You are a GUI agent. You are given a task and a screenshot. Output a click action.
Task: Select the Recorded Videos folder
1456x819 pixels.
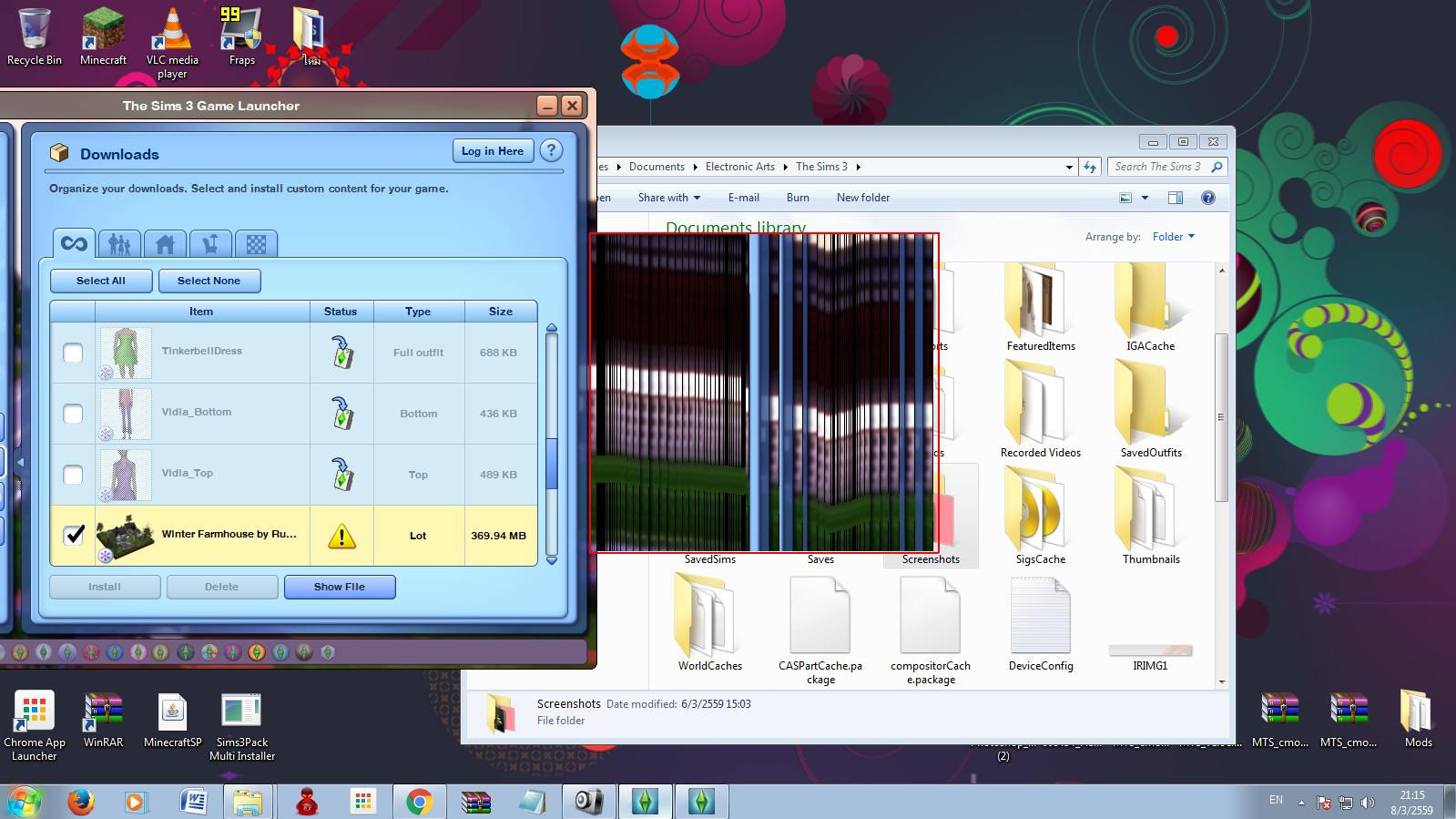pos(1041,408)
